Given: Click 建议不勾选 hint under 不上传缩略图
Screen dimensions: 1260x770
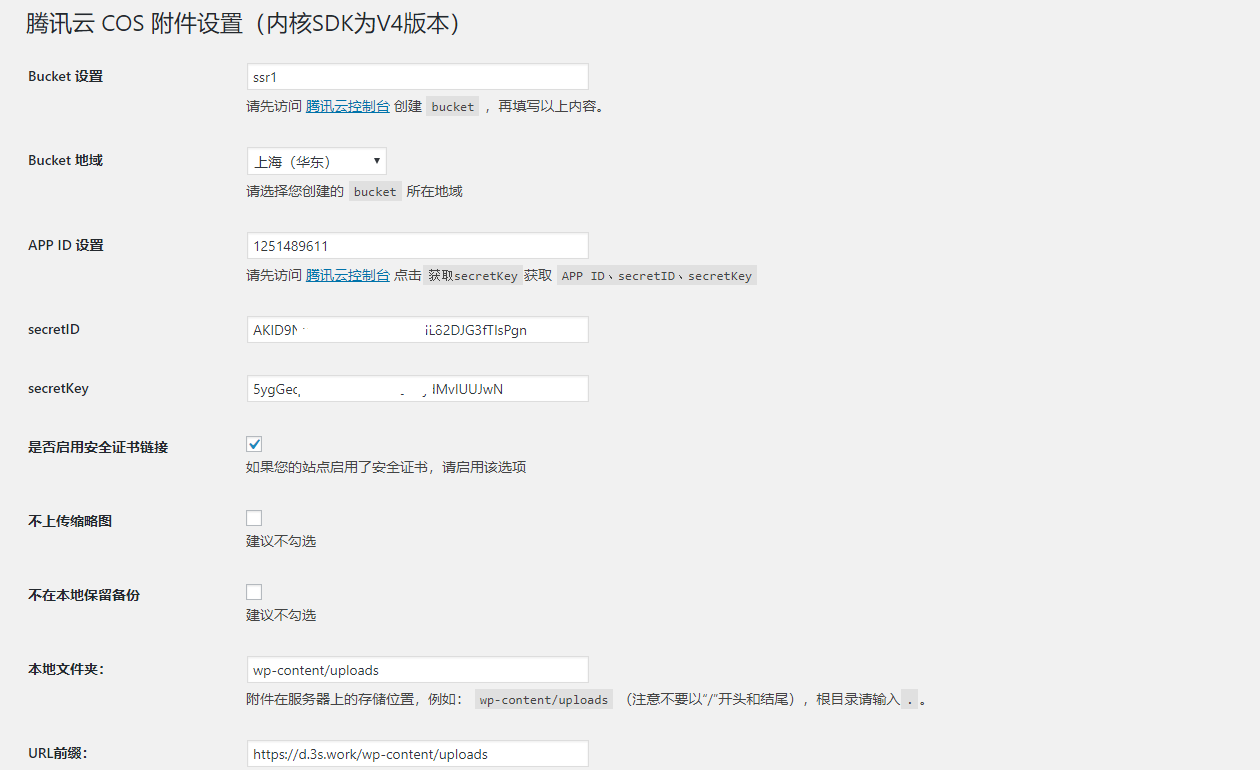Looking at the screenshot, I should pos(281,541).
